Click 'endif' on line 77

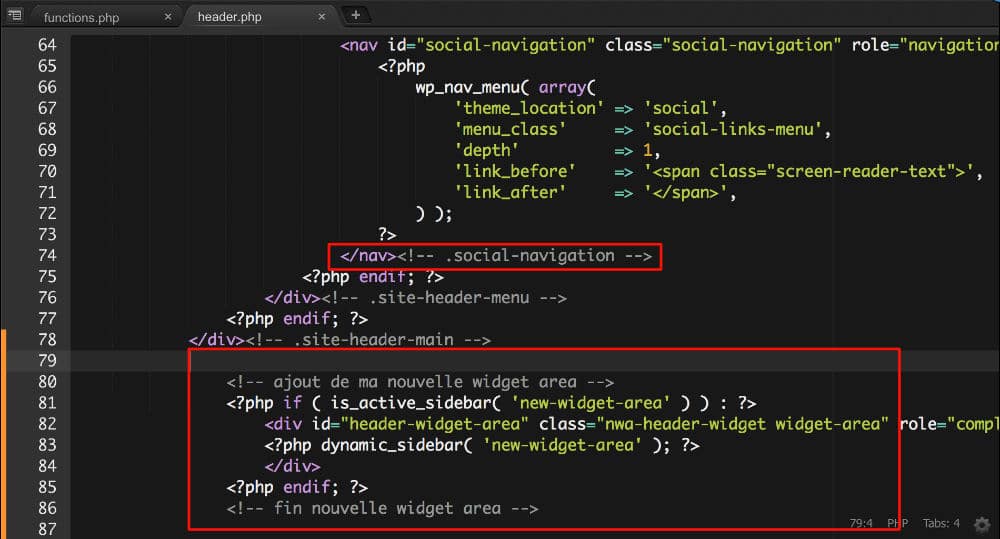pos(307,319)
